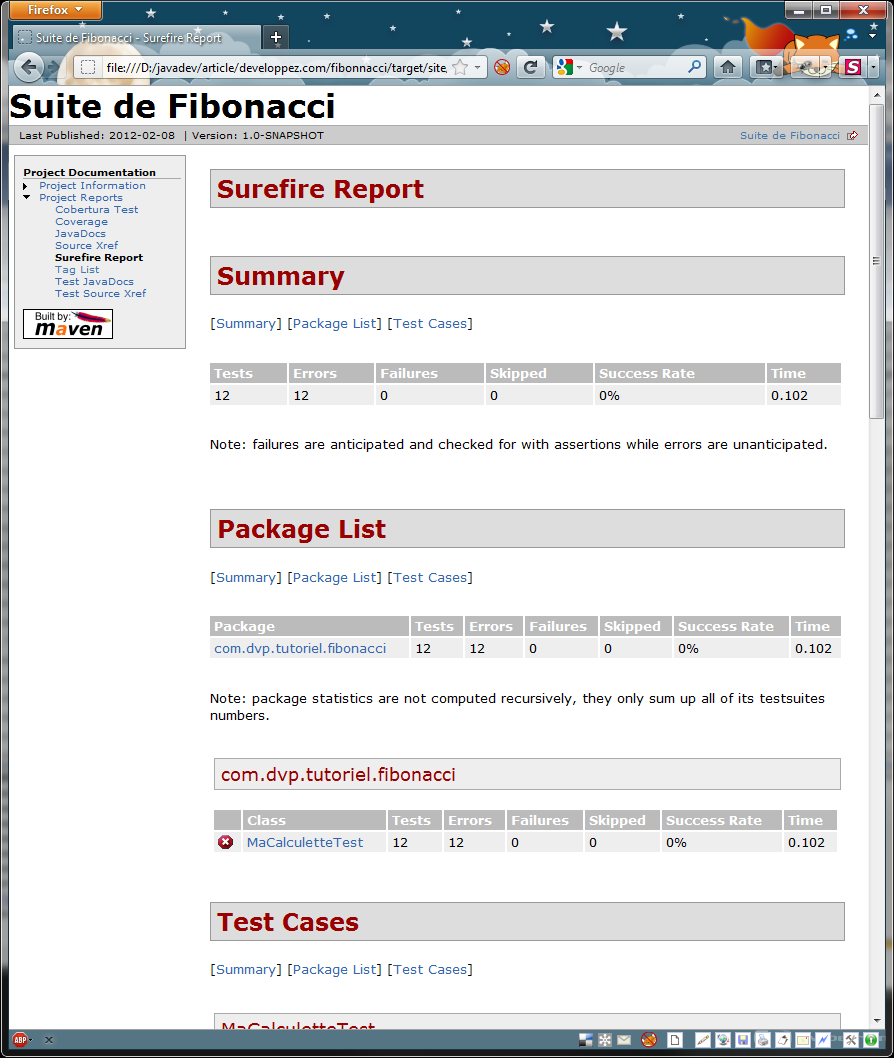Collapse the Project Reports tree node

tap(26, 198)
